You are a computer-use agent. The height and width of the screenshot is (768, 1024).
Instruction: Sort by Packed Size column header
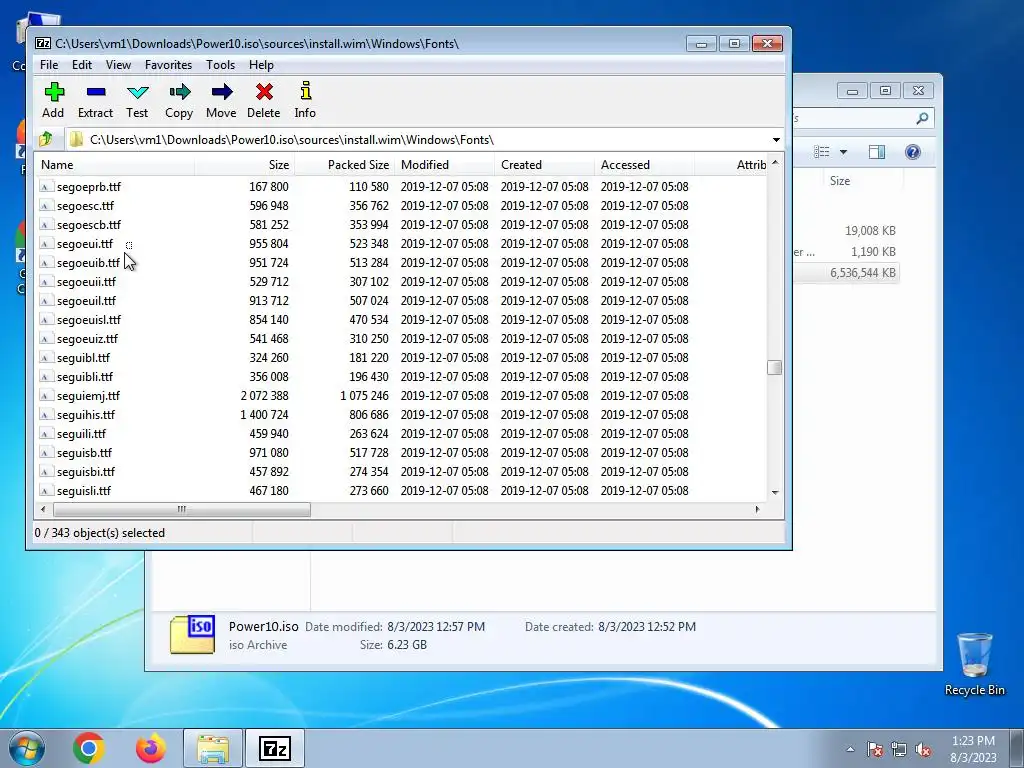pyautogui.click(x=344, y=165)
